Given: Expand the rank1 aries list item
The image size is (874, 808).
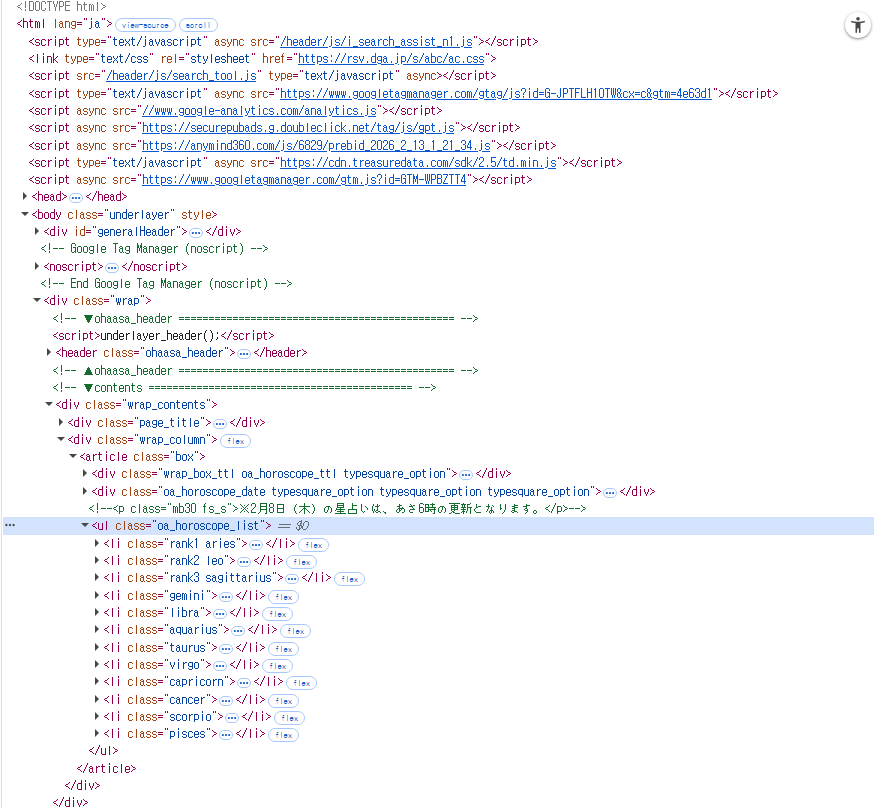Looking at the screenshot, I should tap(97, 543).
